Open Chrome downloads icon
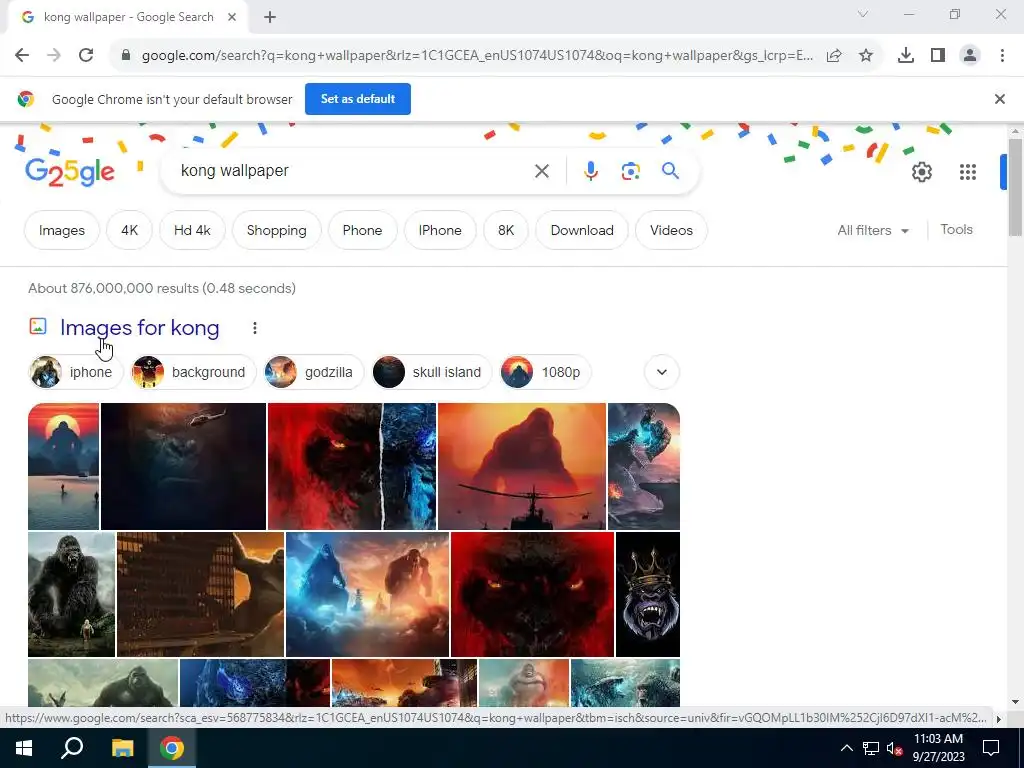The height and width of the screenshot is (768, 1024). [906, 56]
